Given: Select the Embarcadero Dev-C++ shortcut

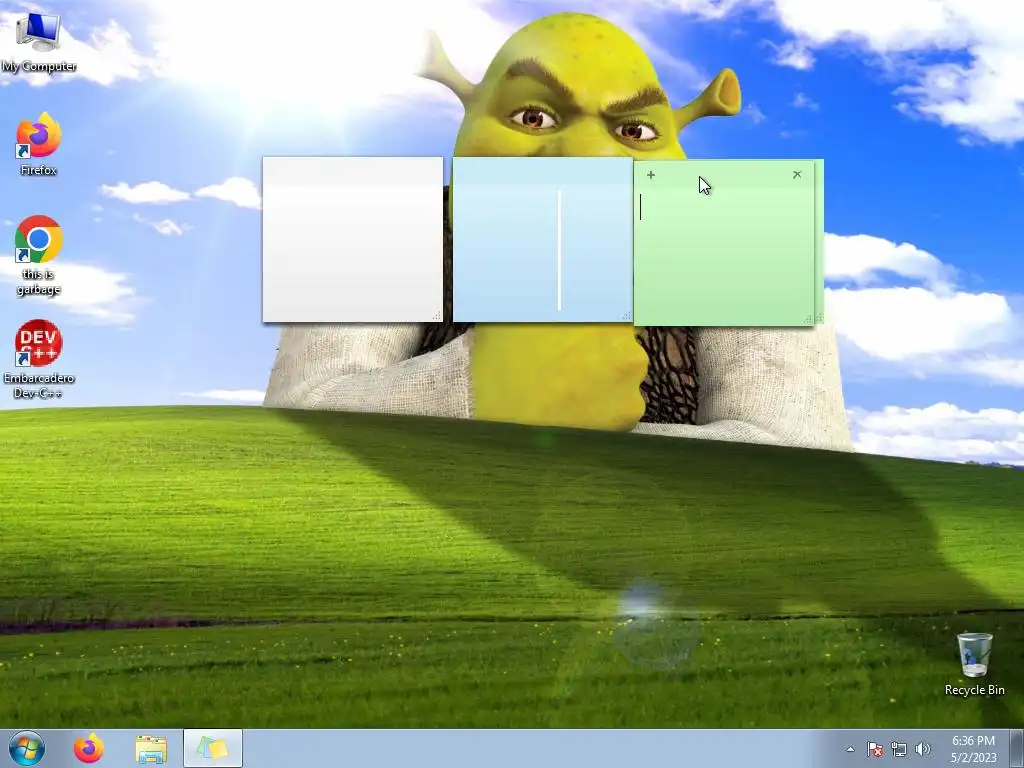Looking at the screenshot, I should tap(39, 360).
